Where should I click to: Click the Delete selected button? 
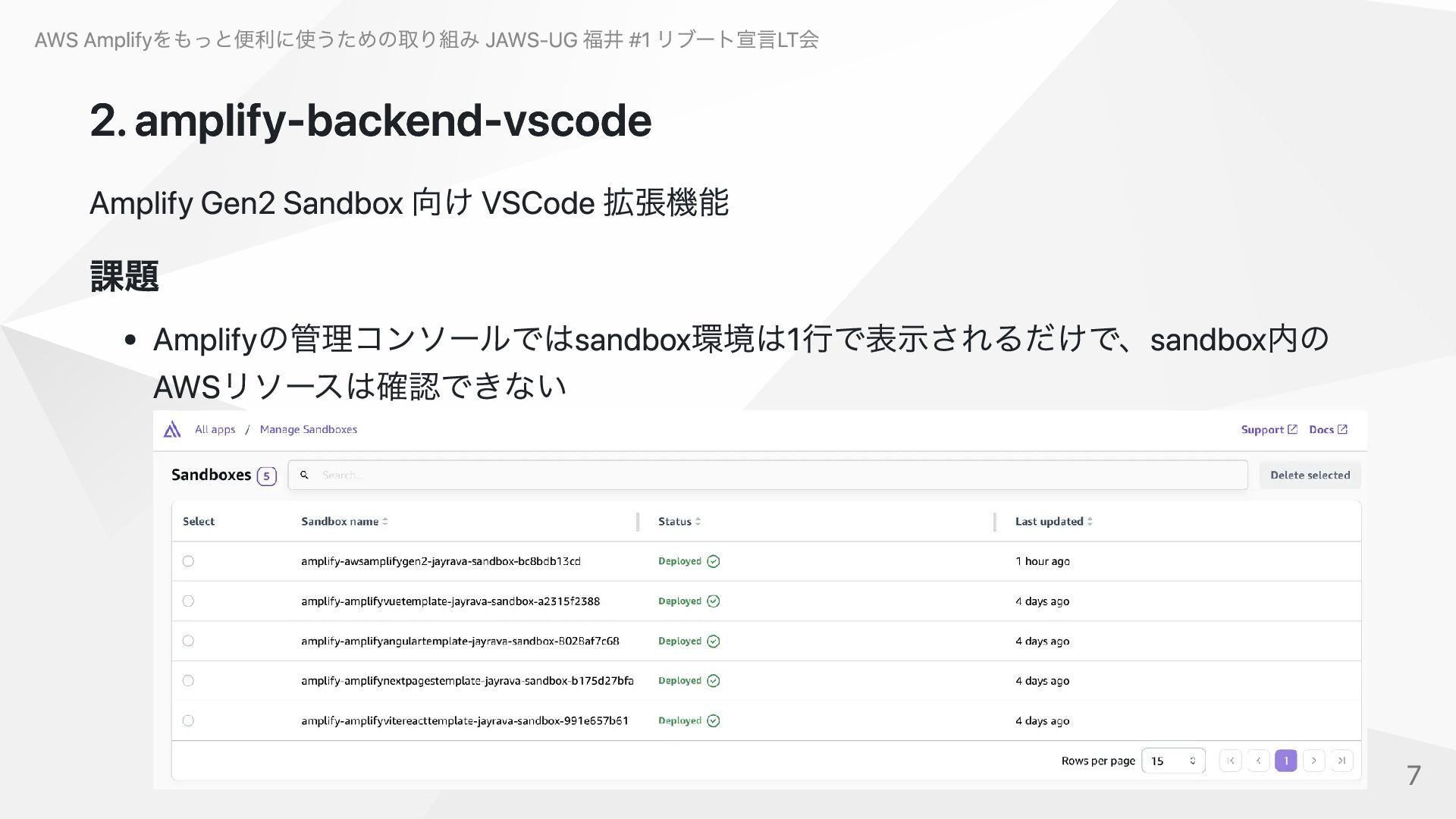point(1310,475)
